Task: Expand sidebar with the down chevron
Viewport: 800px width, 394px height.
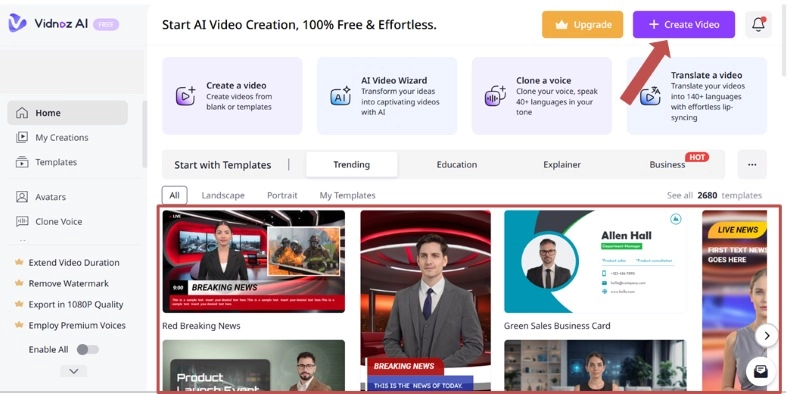Action: pos(73,371)
